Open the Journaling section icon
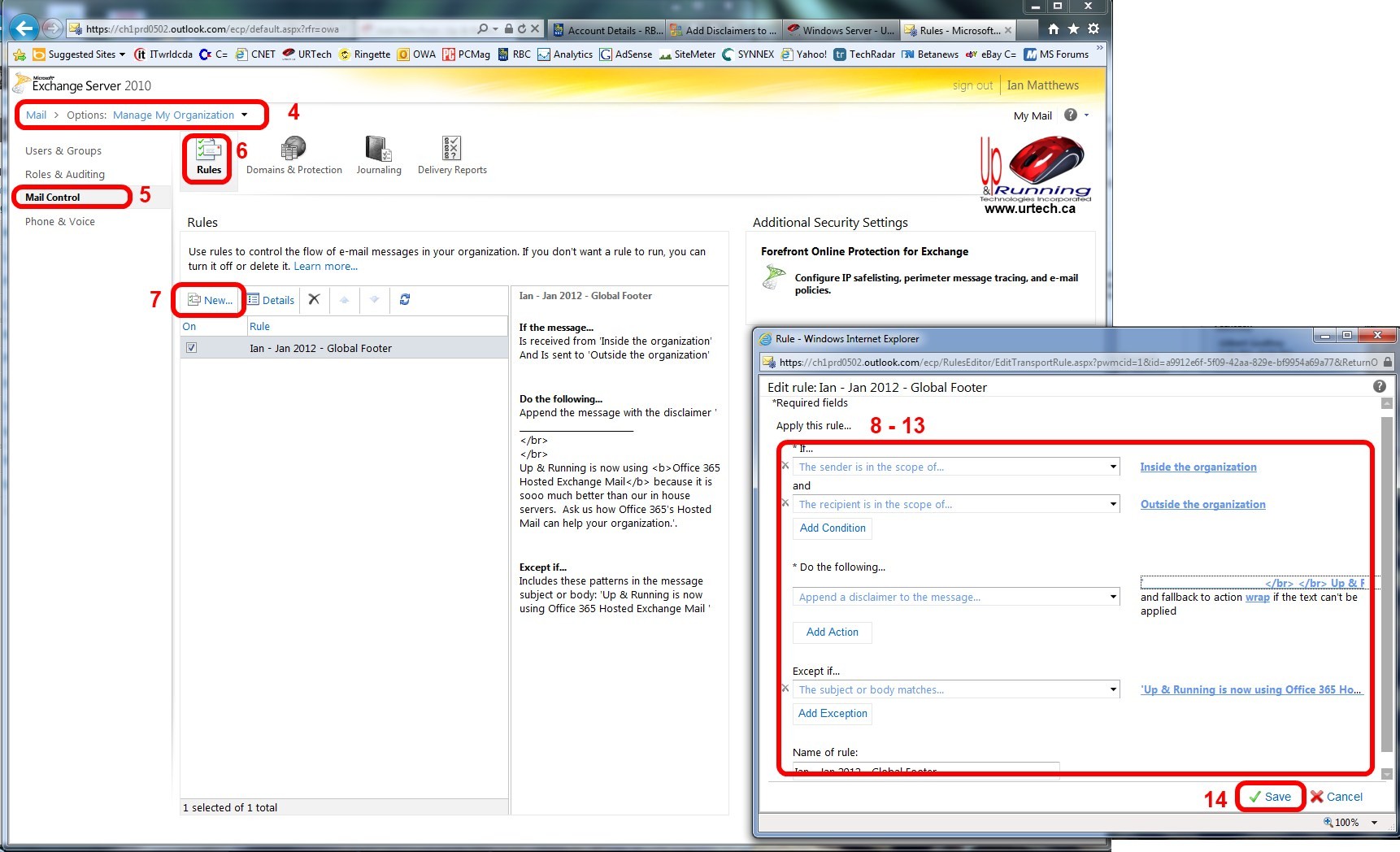The height and width of the screenshot is (852, 1400). [x=378, y=156]
